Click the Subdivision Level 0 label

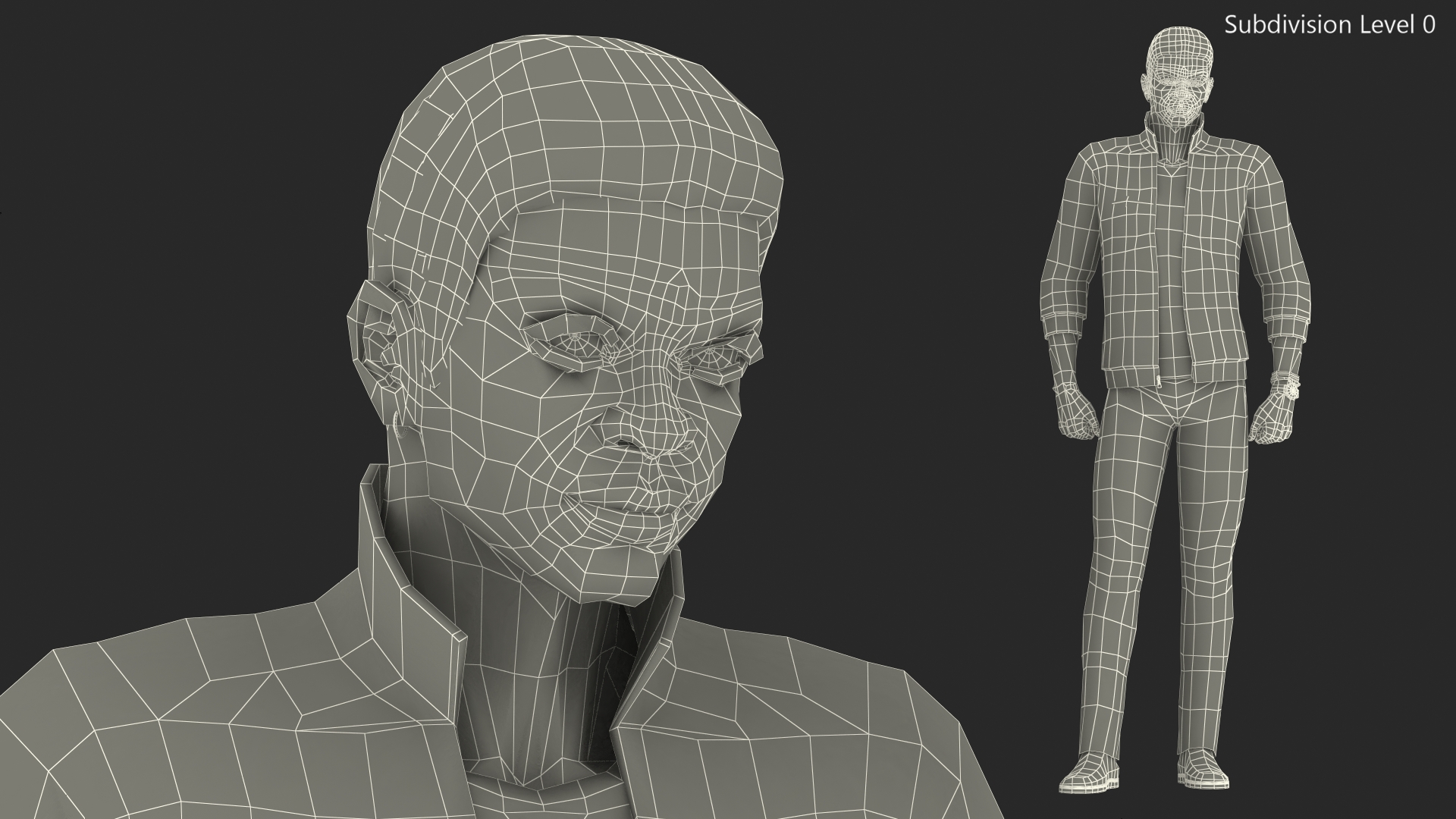(1329, 25)
